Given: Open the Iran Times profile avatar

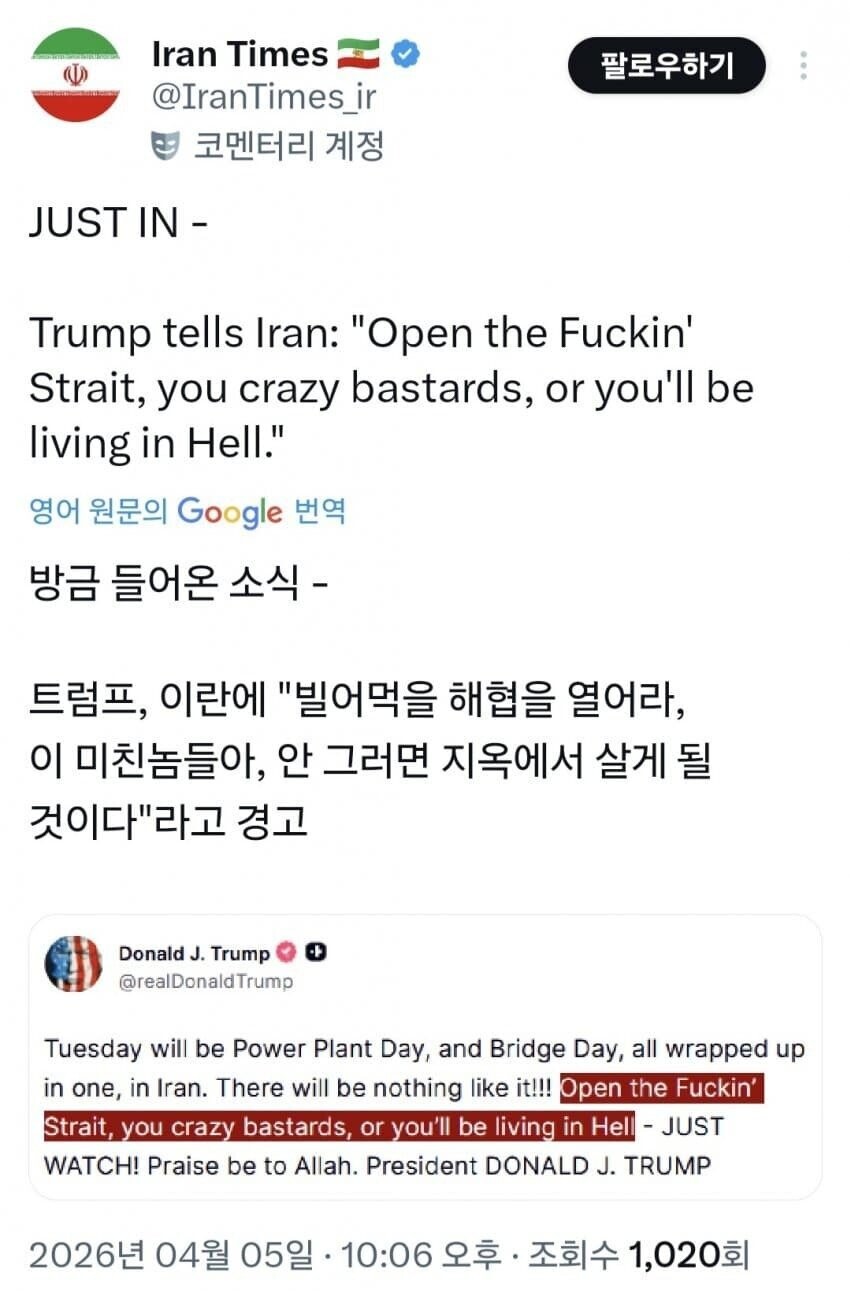Looking at the screenshot, I should (75, 76).
